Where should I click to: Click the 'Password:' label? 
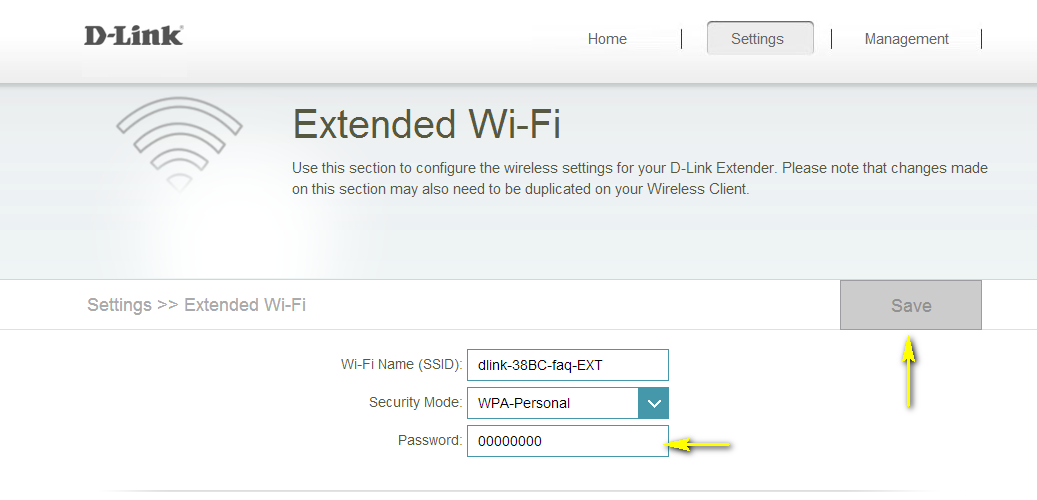[430, 440]
